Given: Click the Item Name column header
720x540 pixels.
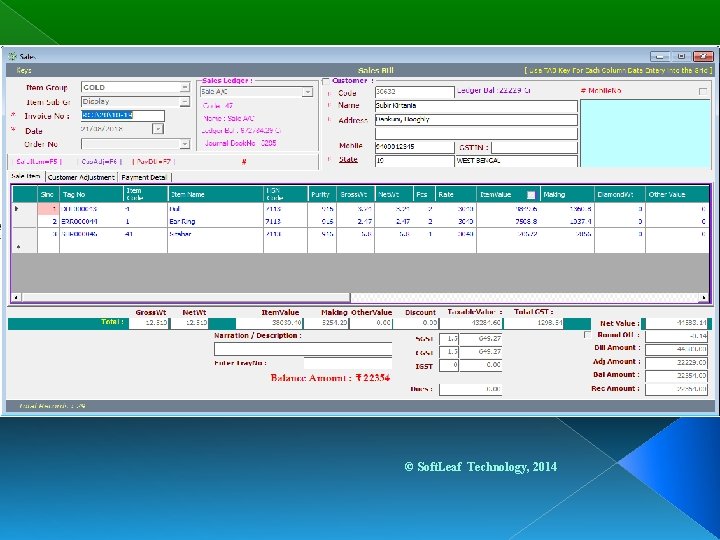Looking at the screenshot, I should point(215,194).
